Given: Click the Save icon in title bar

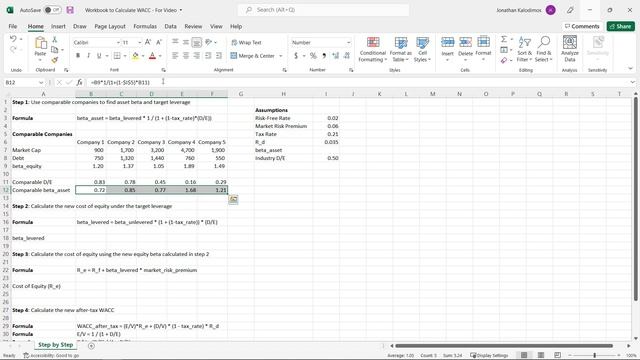Looking at the screenshot, I should point(70,10).
